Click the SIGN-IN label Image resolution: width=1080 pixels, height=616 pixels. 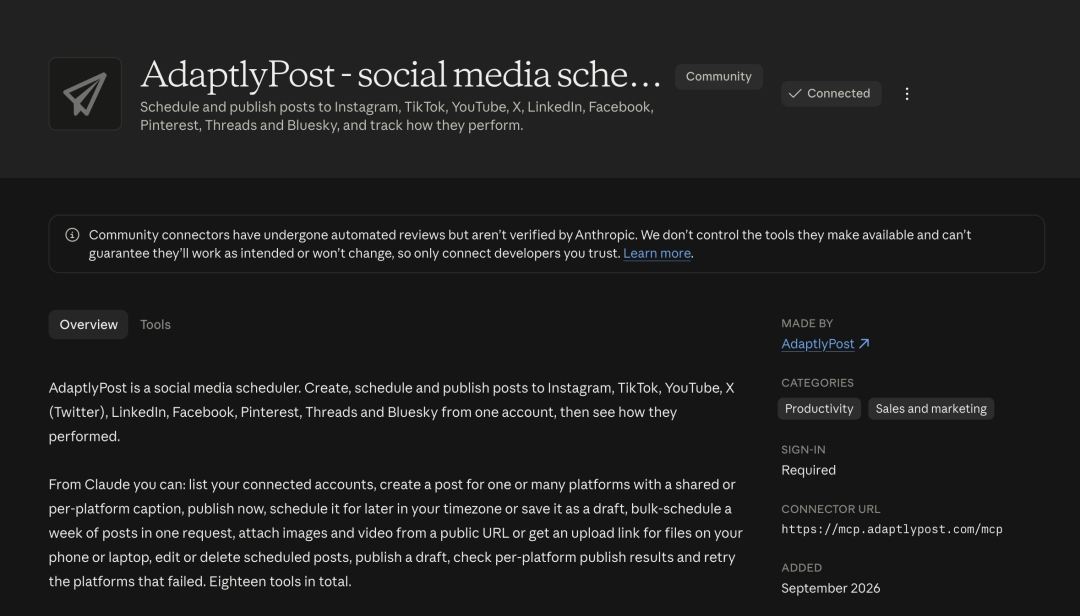tap(803, 450)
